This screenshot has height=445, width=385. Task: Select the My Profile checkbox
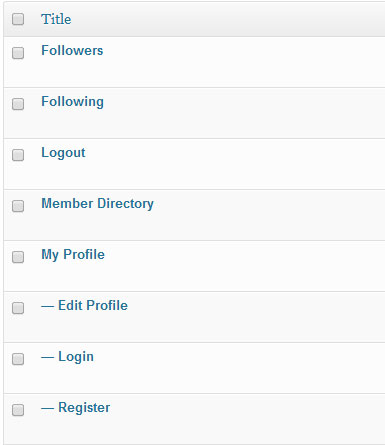pos(18,257)
